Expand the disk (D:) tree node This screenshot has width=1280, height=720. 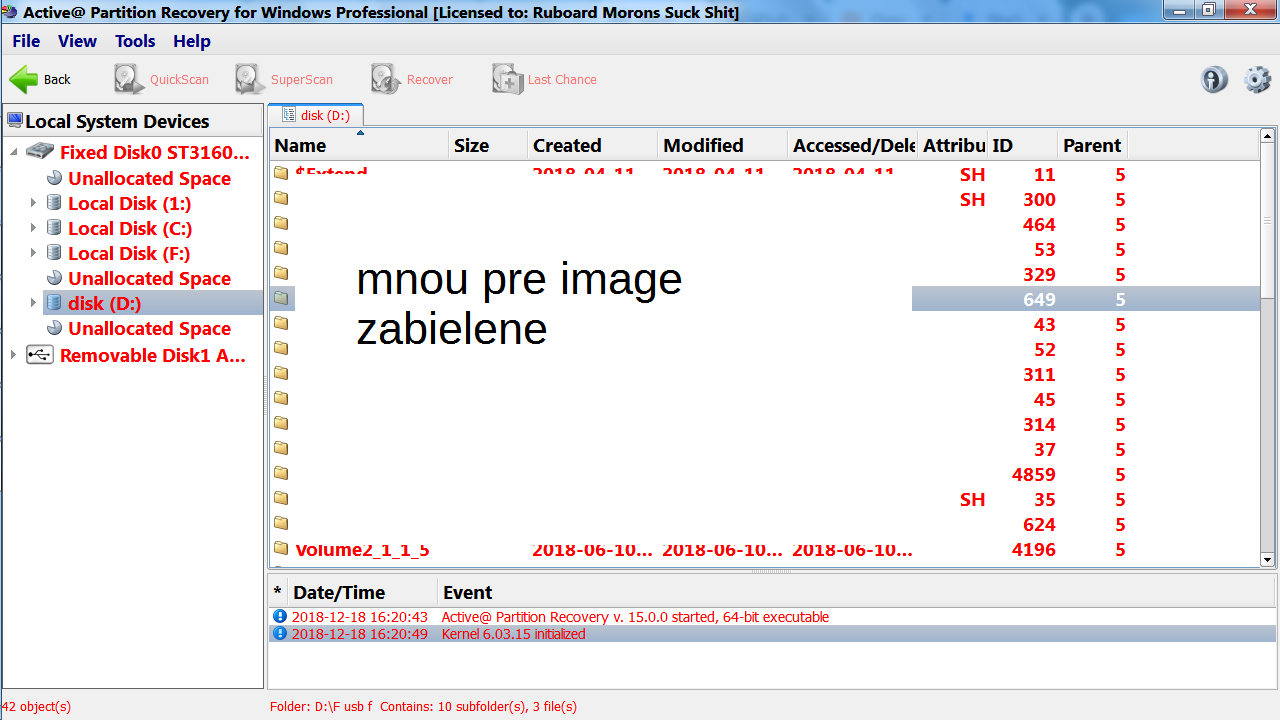[33, 303]
